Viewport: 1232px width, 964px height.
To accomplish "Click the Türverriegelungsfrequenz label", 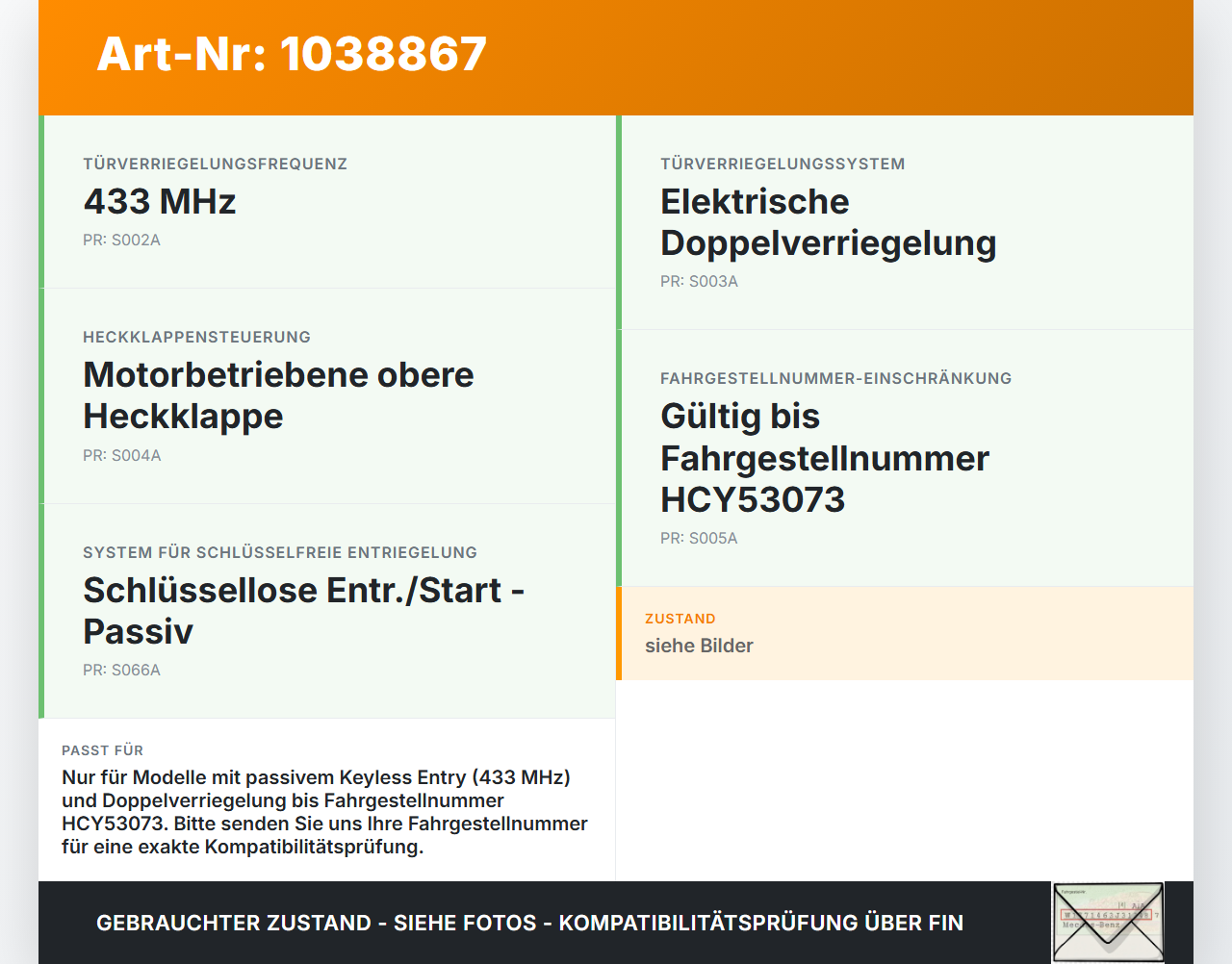I will click(x=215, y=164).
